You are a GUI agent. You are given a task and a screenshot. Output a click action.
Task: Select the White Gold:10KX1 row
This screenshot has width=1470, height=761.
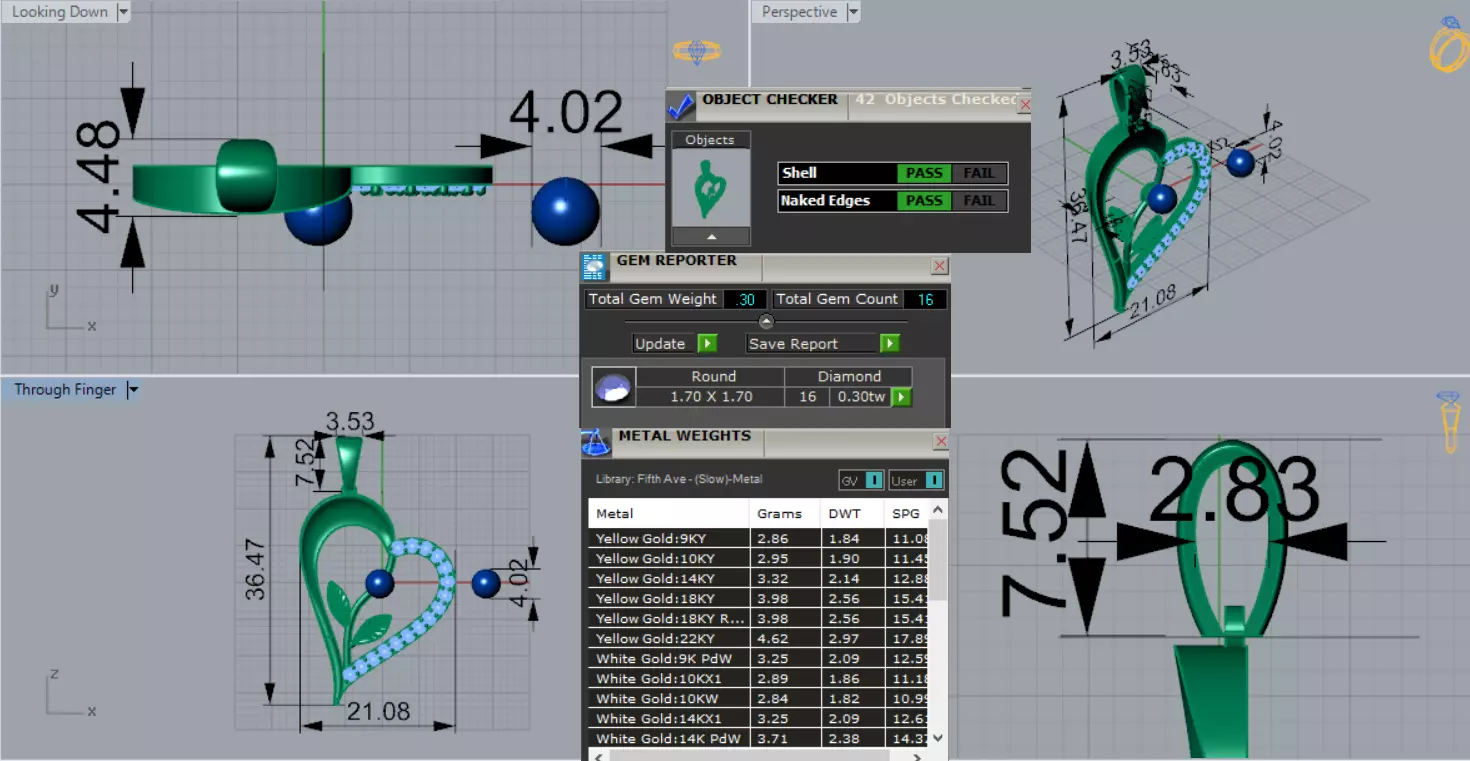pyautogui.click(x=759, y=678)
